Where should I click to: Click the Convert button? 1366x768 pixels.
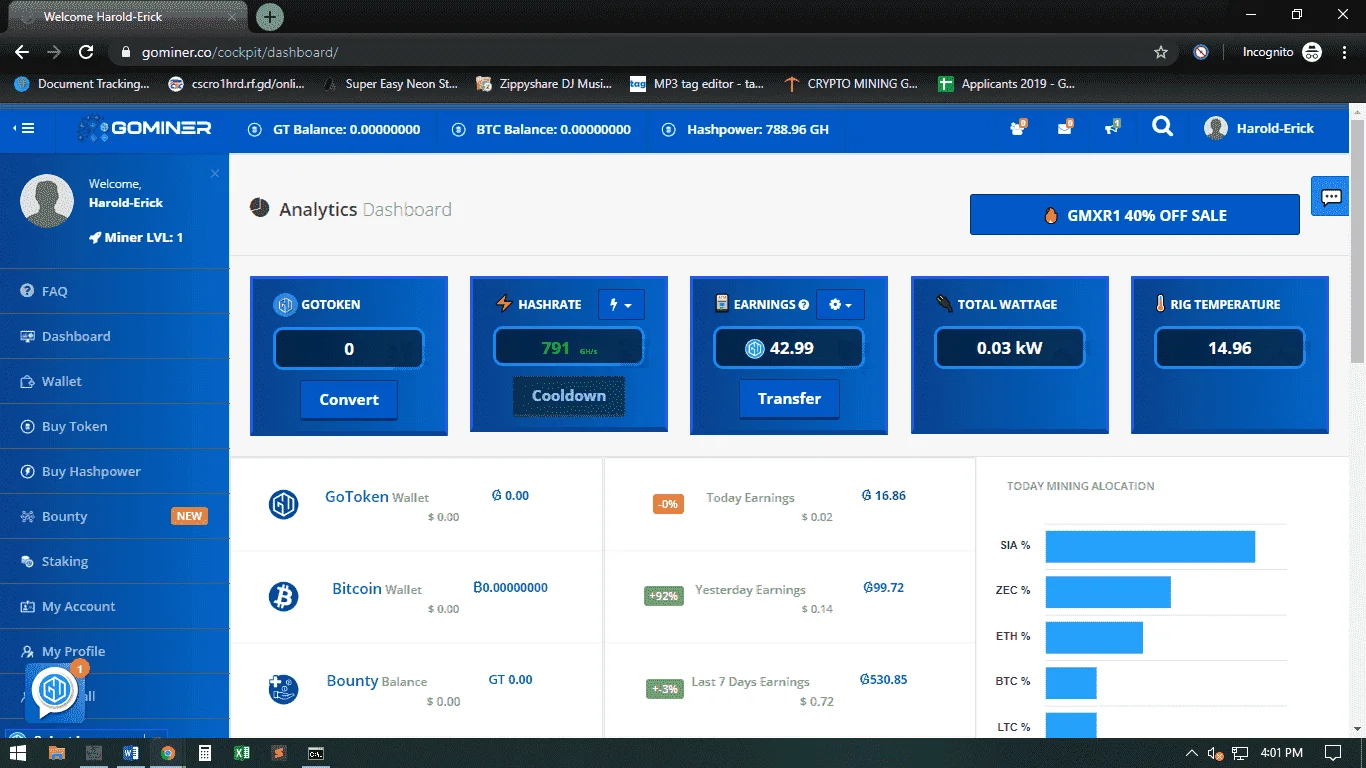tap(349, 400)
